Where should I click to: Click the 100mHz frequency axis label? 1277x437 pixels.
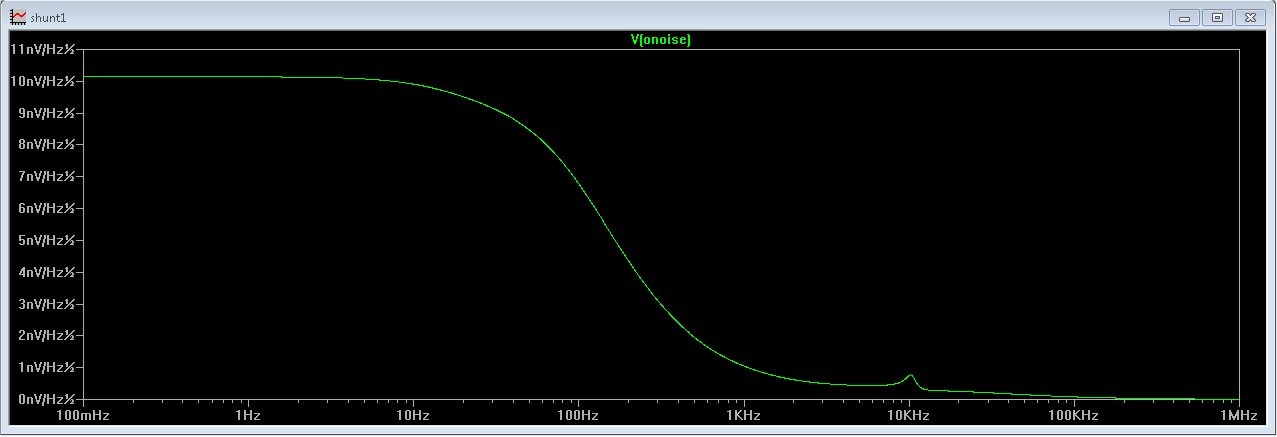[82, 415]
